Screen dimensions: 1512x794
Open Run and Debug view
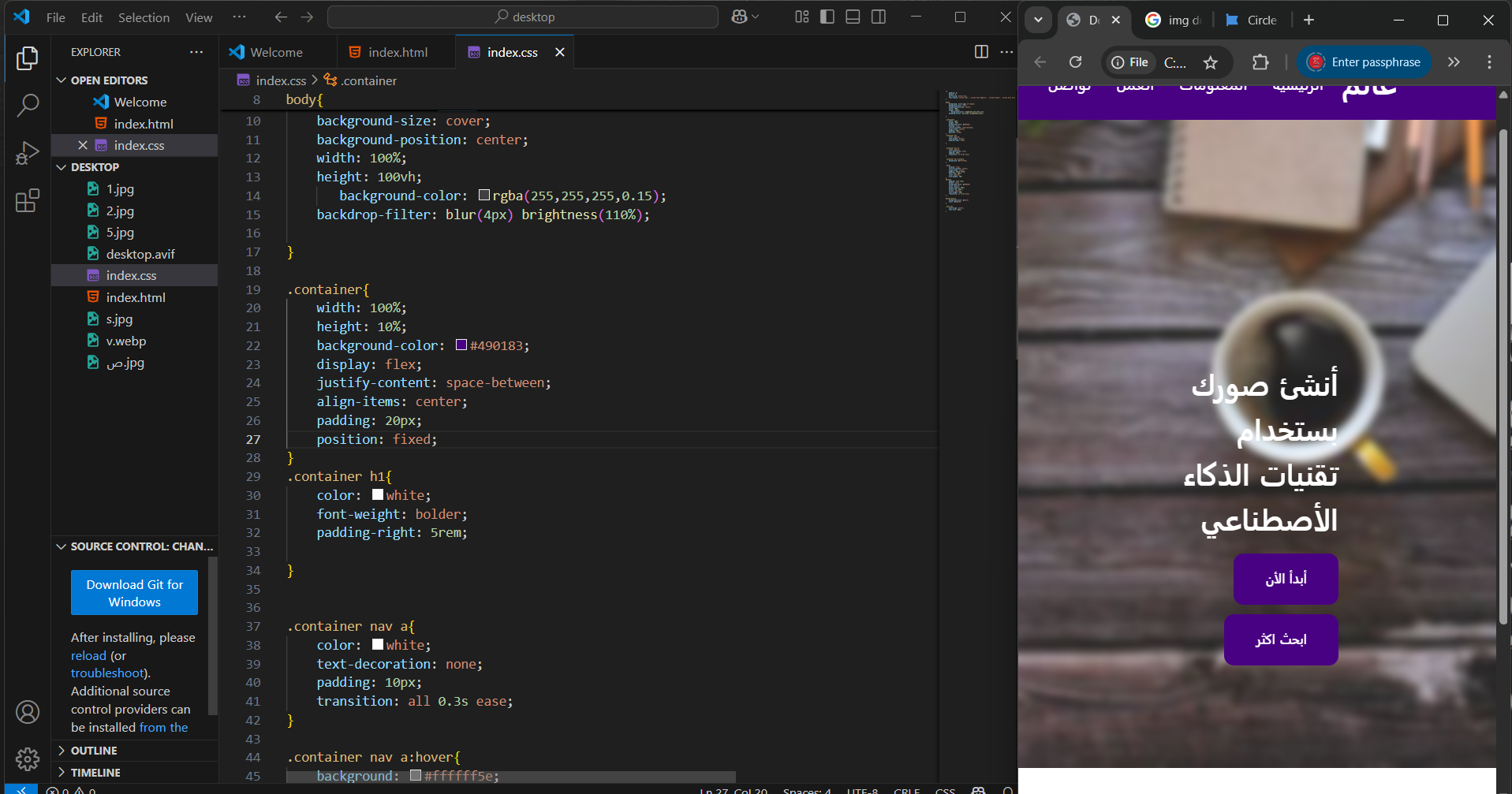28,153
